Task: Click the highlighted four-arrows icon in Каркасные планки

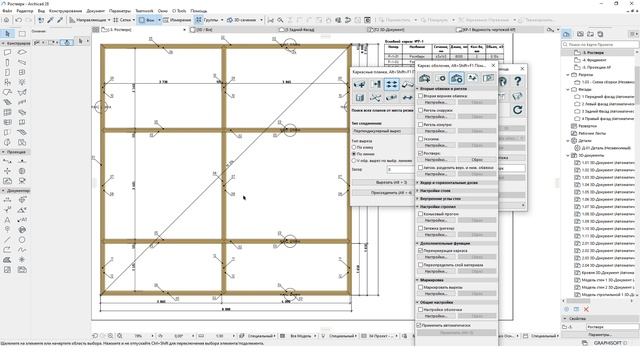Action: [x=391, y=84]
